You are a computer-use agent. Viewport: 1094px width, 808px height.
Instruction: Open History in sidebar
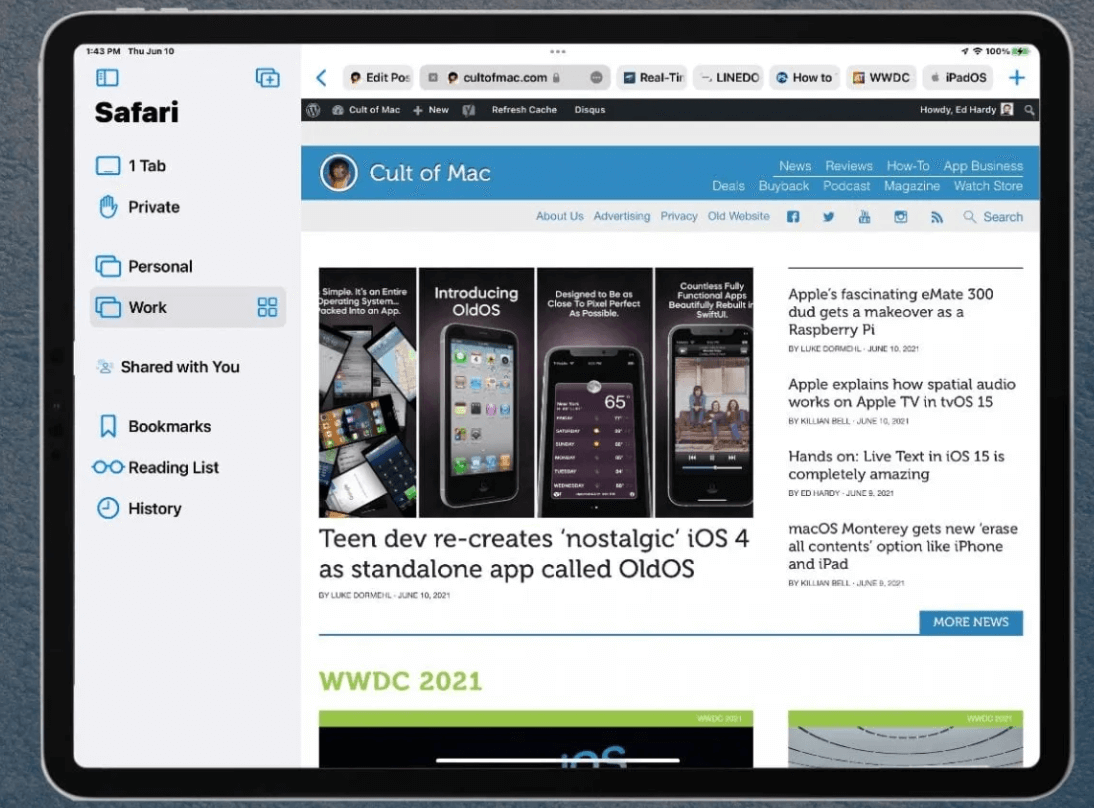[x=188, y=509]
